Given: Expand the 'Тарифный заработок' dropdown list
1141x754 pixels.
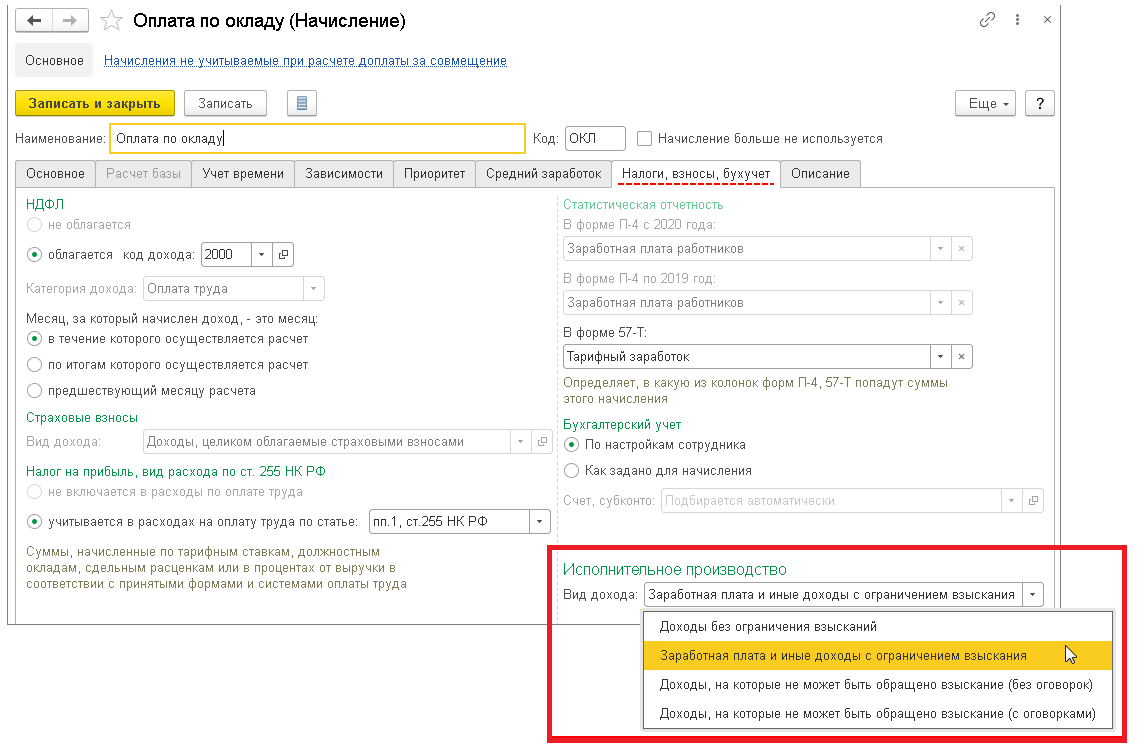Looking at the screenshot, I should pos(940,357).
